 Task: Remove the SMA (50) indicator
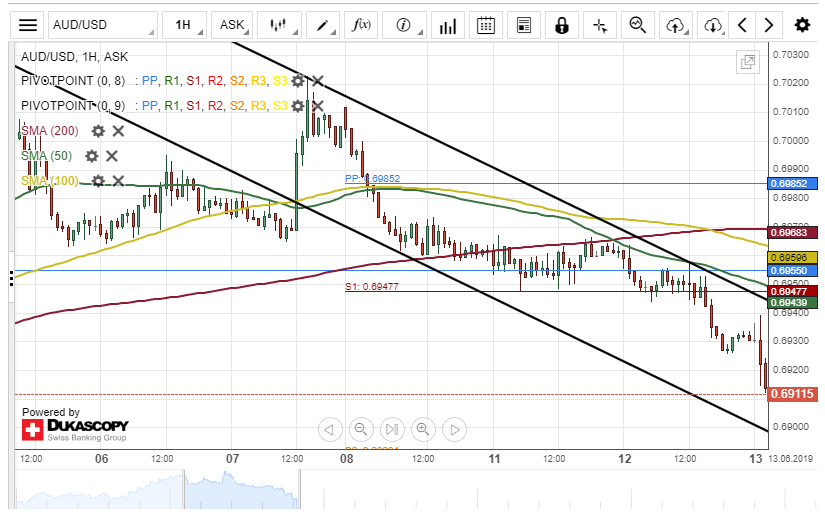point(112,156)
